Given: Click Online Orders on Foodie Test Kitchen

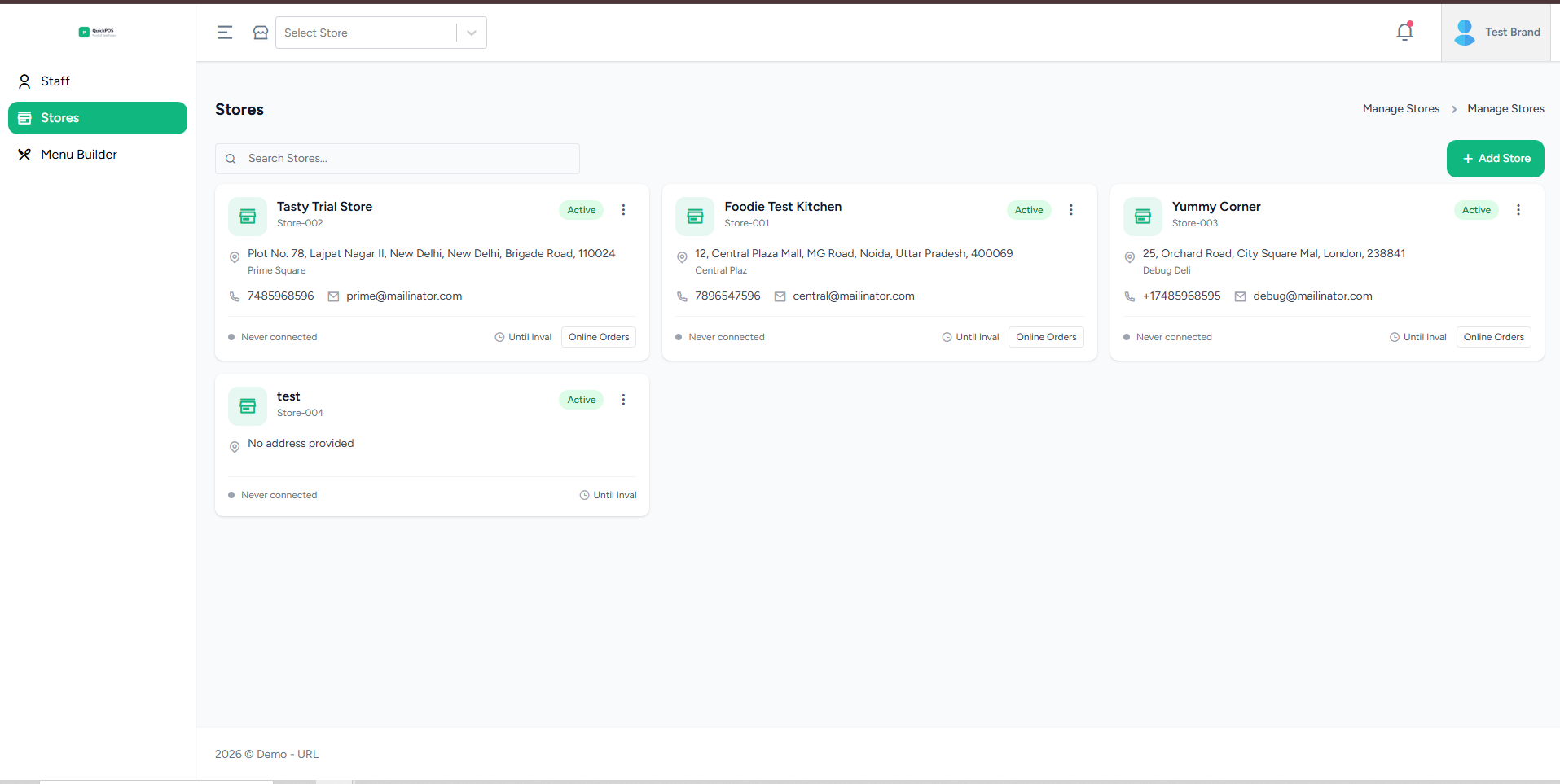Looking at the screenshot, I should [1046, 337].
